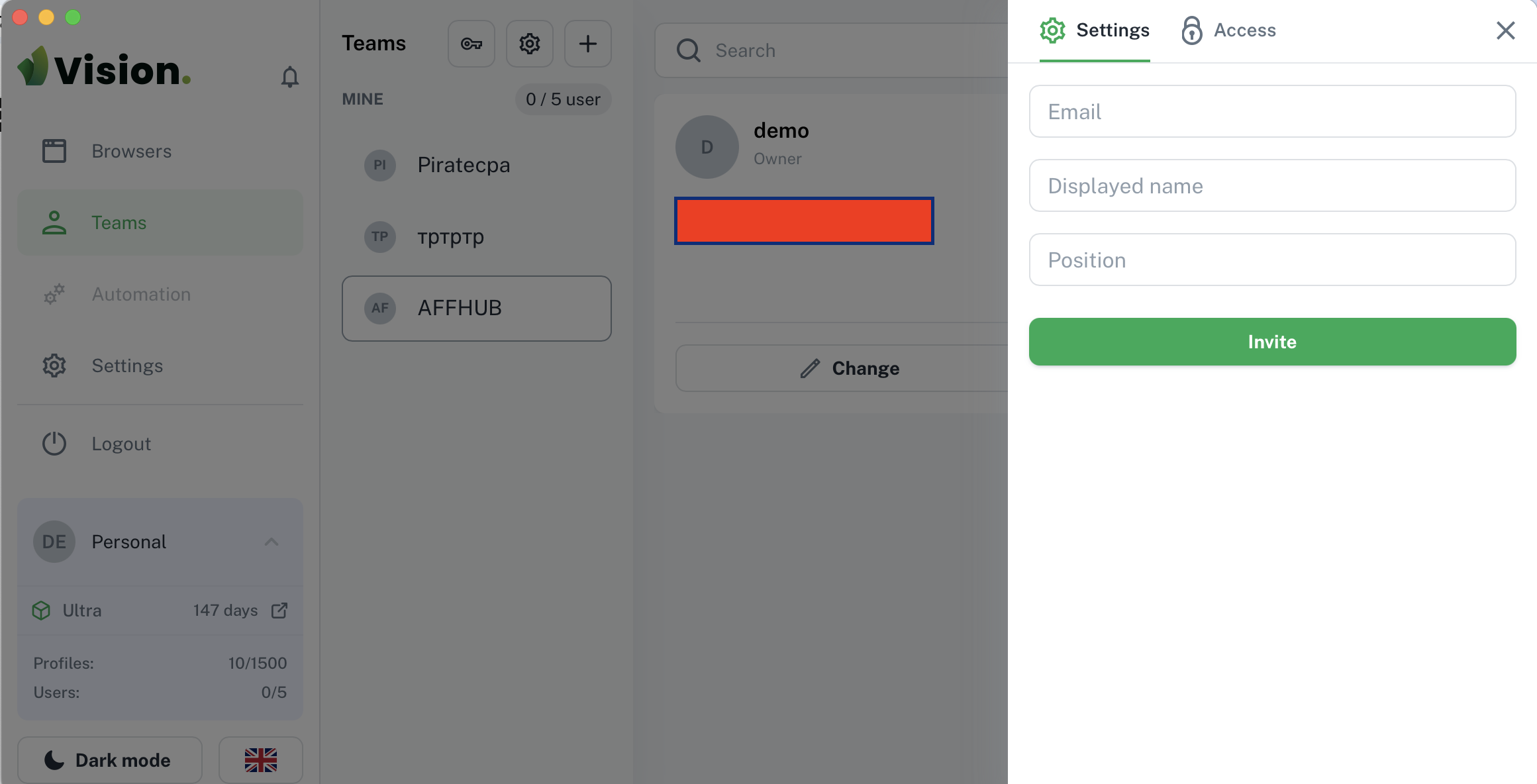Open team keys via key icon
This screenshot has height=784, width=1537.
[471, 44]
